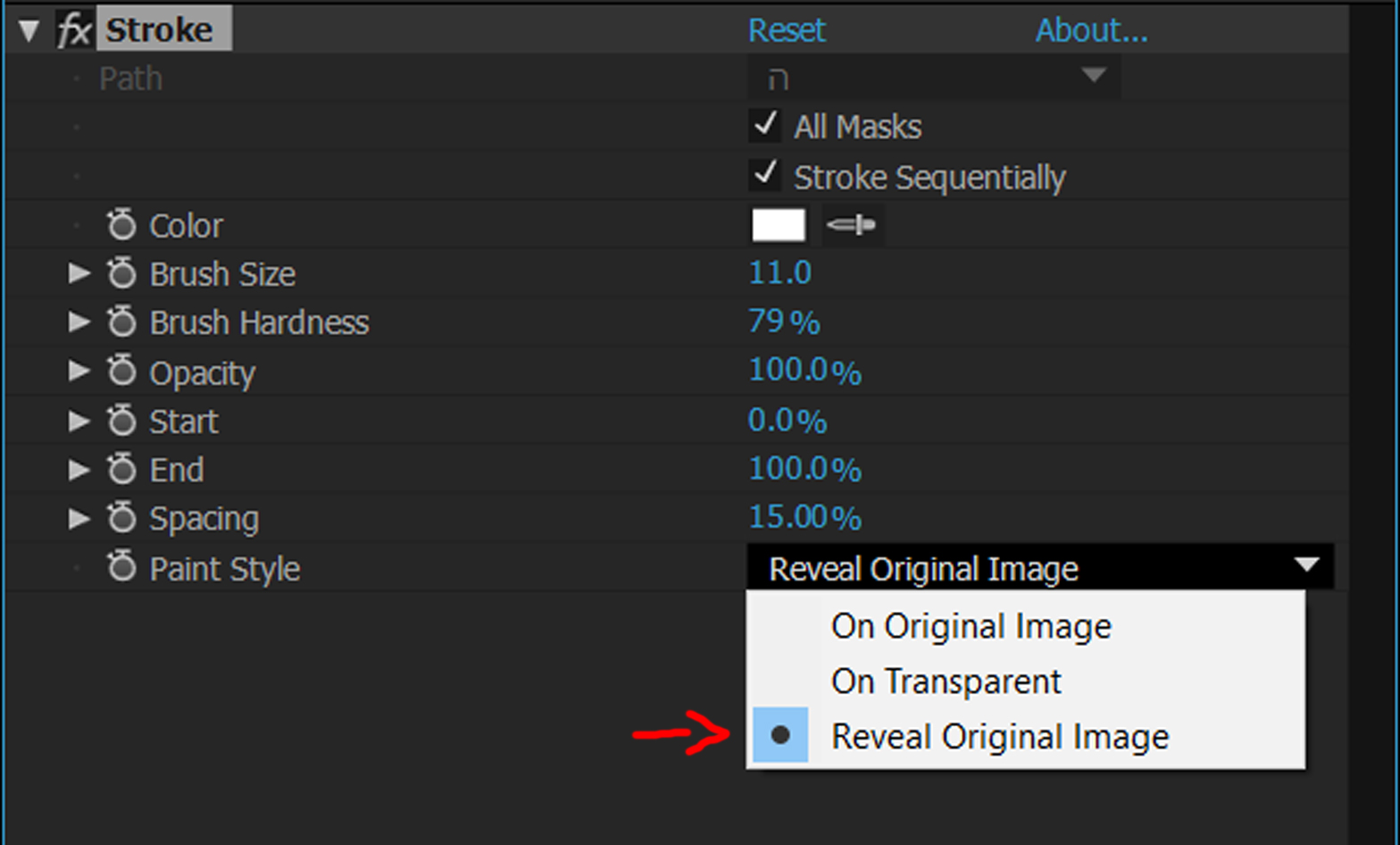
Task: Open the Path dropdown menu
Action: tap(933, 78)
